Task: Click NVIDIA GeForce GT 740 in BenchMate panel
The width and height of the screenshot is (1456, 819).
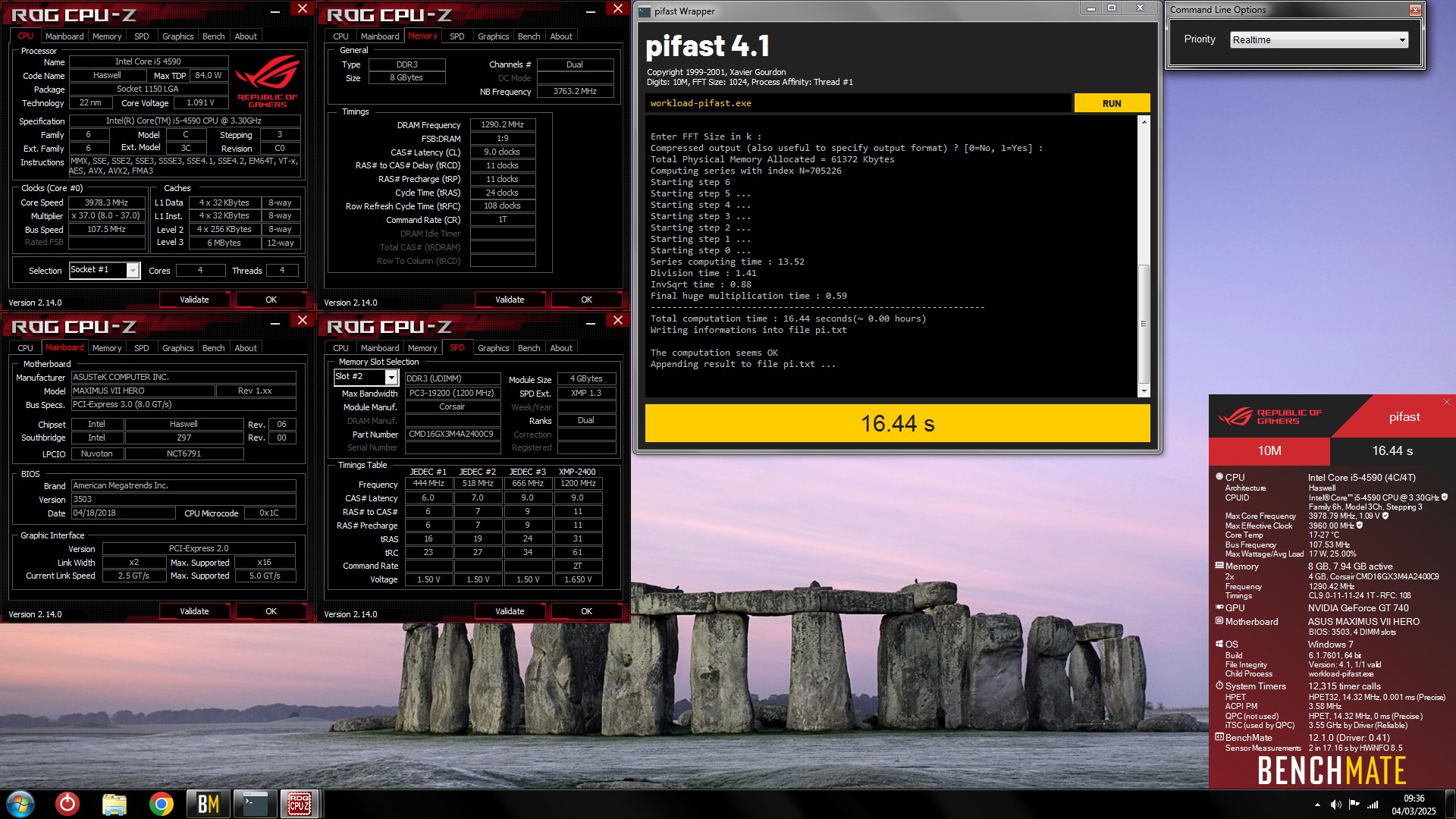Action: point(1358,607)
